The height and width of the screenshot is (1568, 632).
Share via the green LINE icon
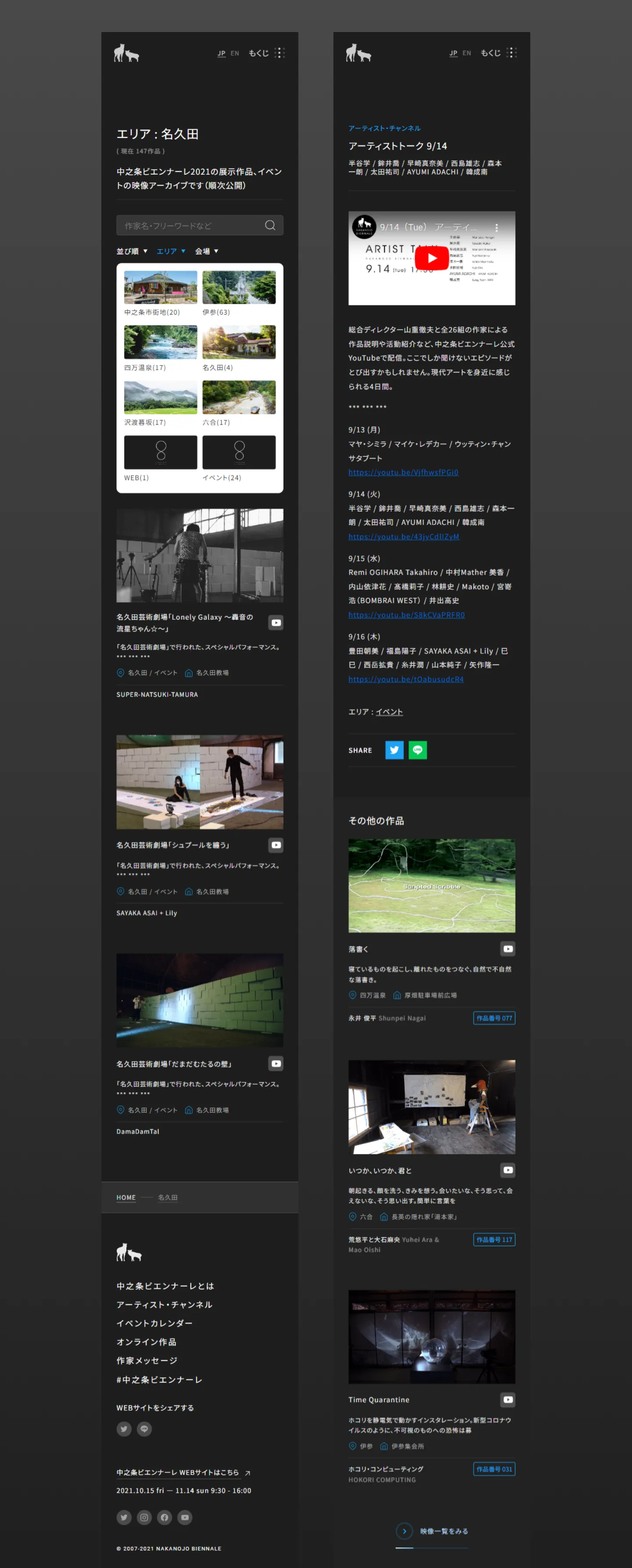tap(418, 750)
